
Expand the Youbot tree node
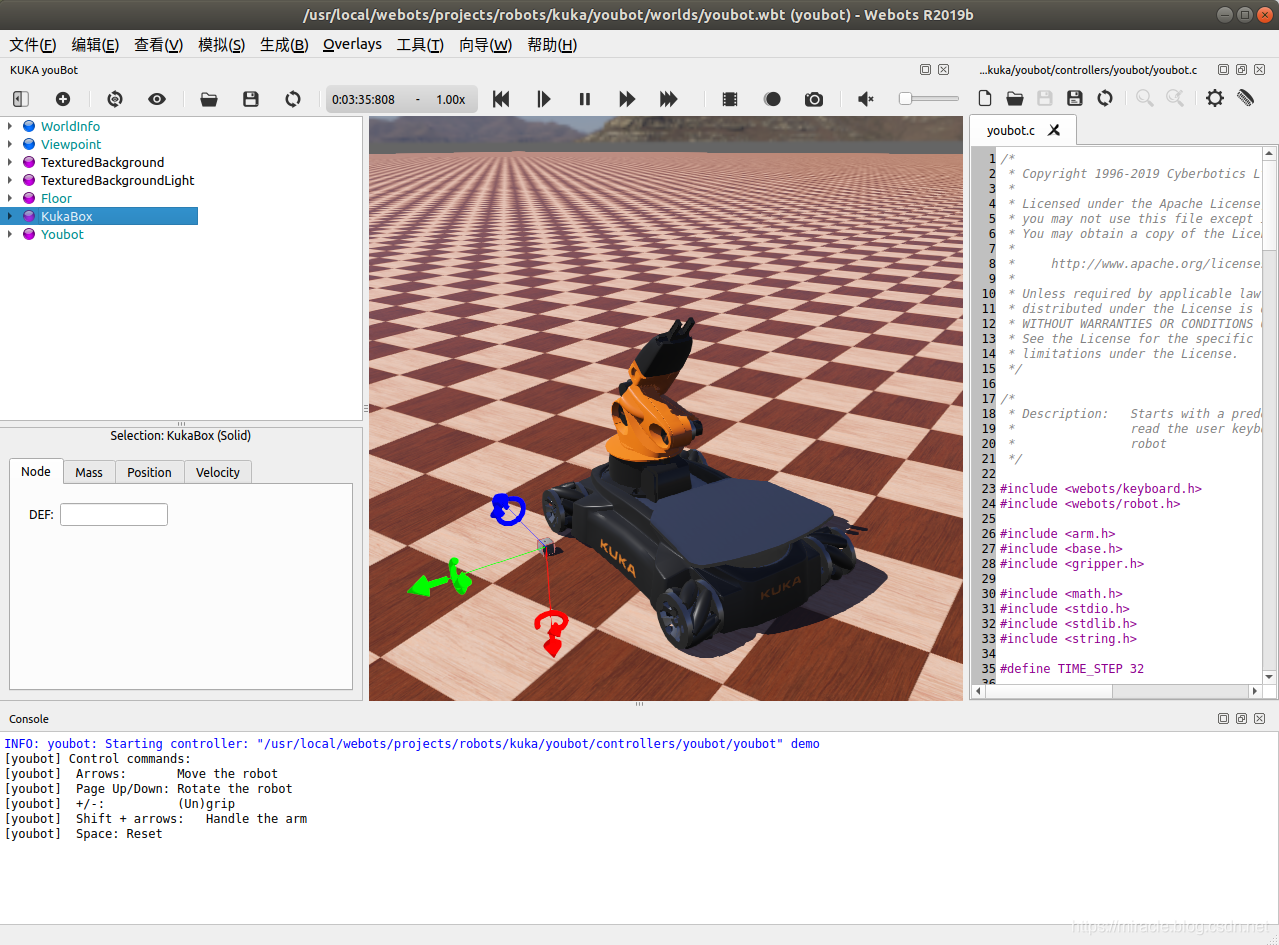(10, 234)
